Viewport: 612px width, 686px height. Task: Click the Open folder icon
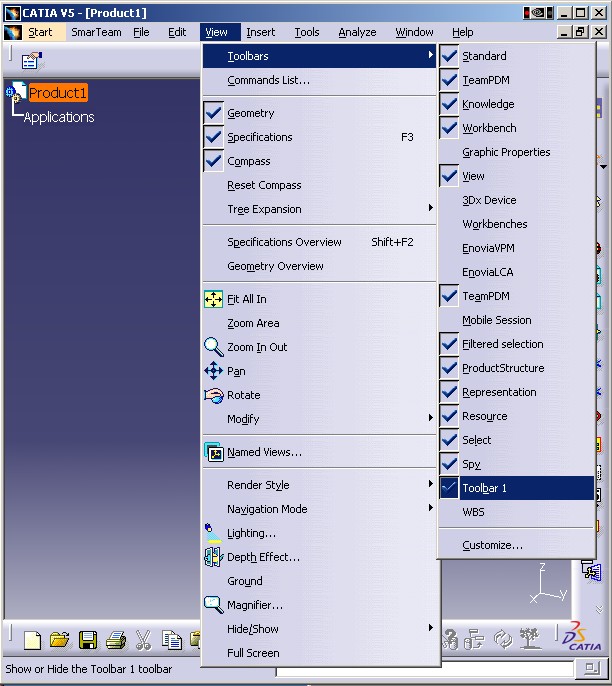click(59, 640)
